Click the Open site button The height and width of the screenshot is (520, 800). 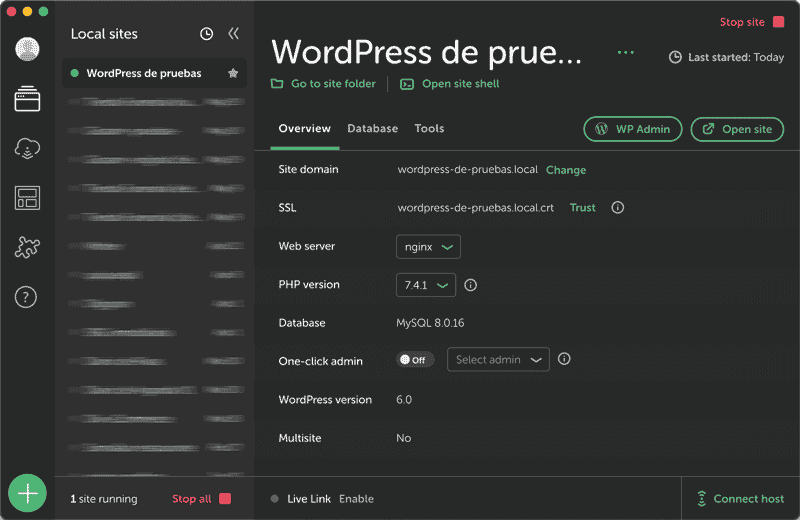[x=737, y=129]
